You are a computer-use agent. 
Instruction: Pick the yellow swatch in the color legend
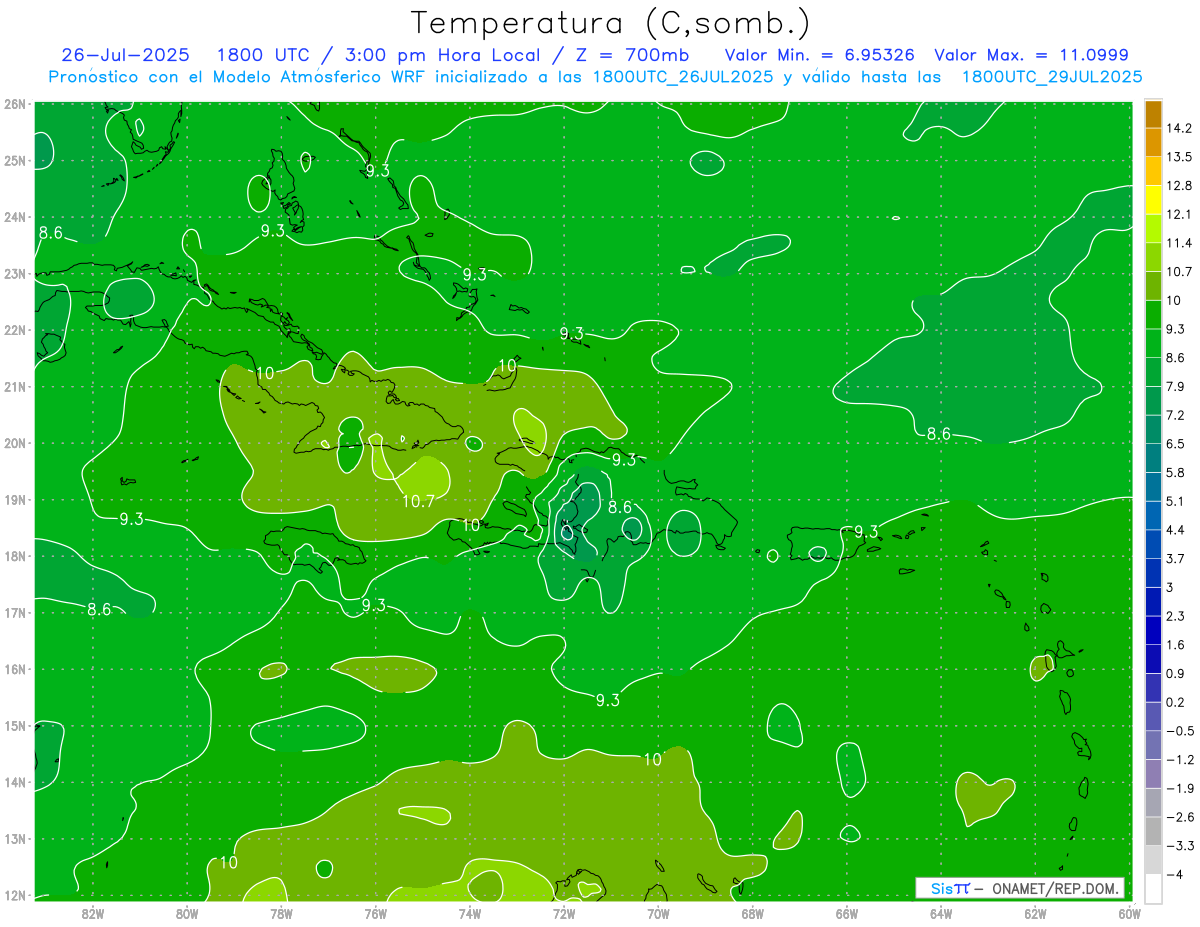[x=1153, y=201]
